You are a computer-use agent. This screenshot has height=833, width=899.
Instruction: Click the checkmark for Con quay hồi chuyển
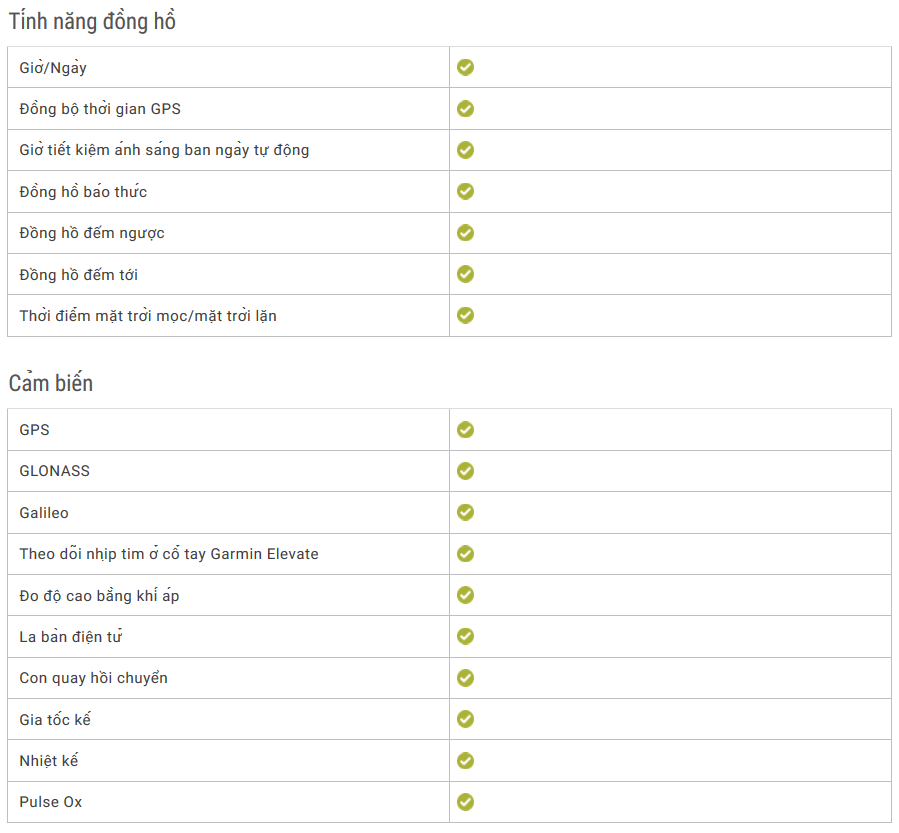pyautogui.click(x=465, y=678)
